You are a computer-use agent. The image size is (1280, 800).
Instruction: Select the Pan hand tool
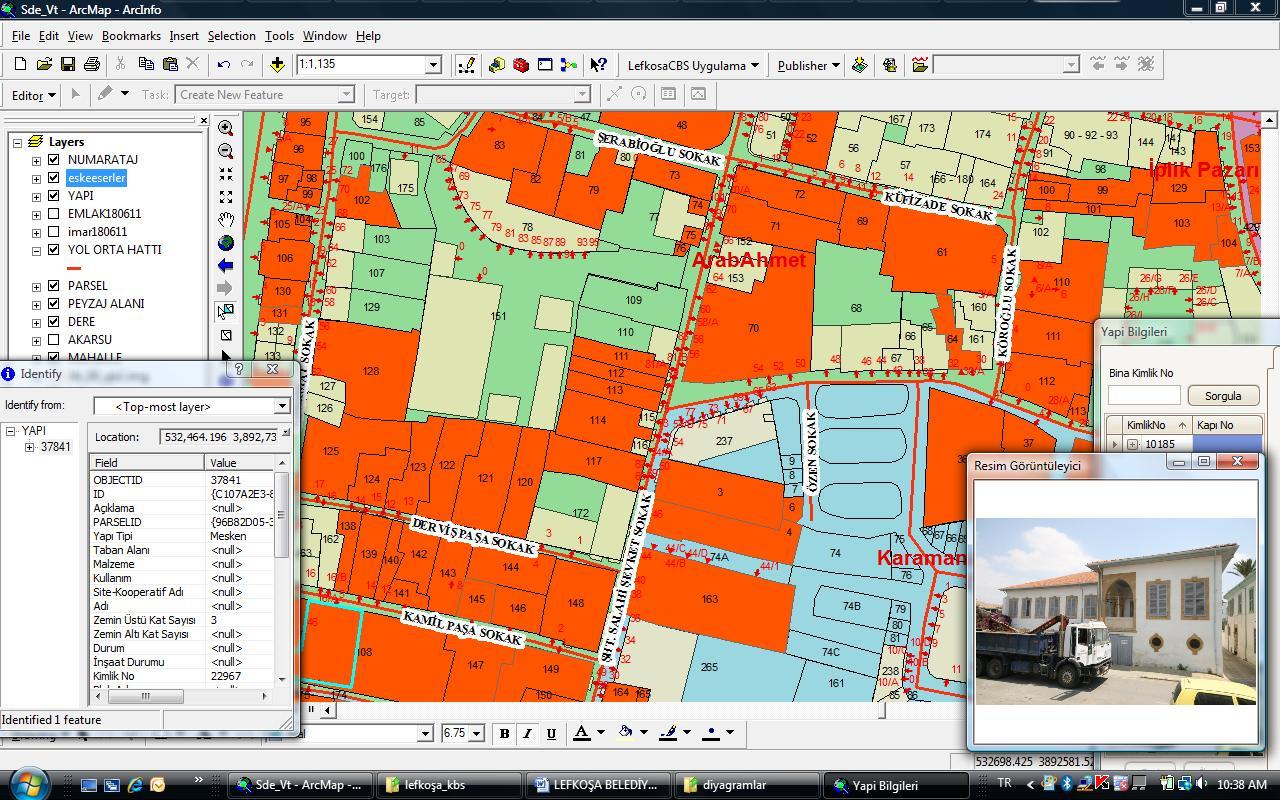pyautogui.click(x=226, y=220)
